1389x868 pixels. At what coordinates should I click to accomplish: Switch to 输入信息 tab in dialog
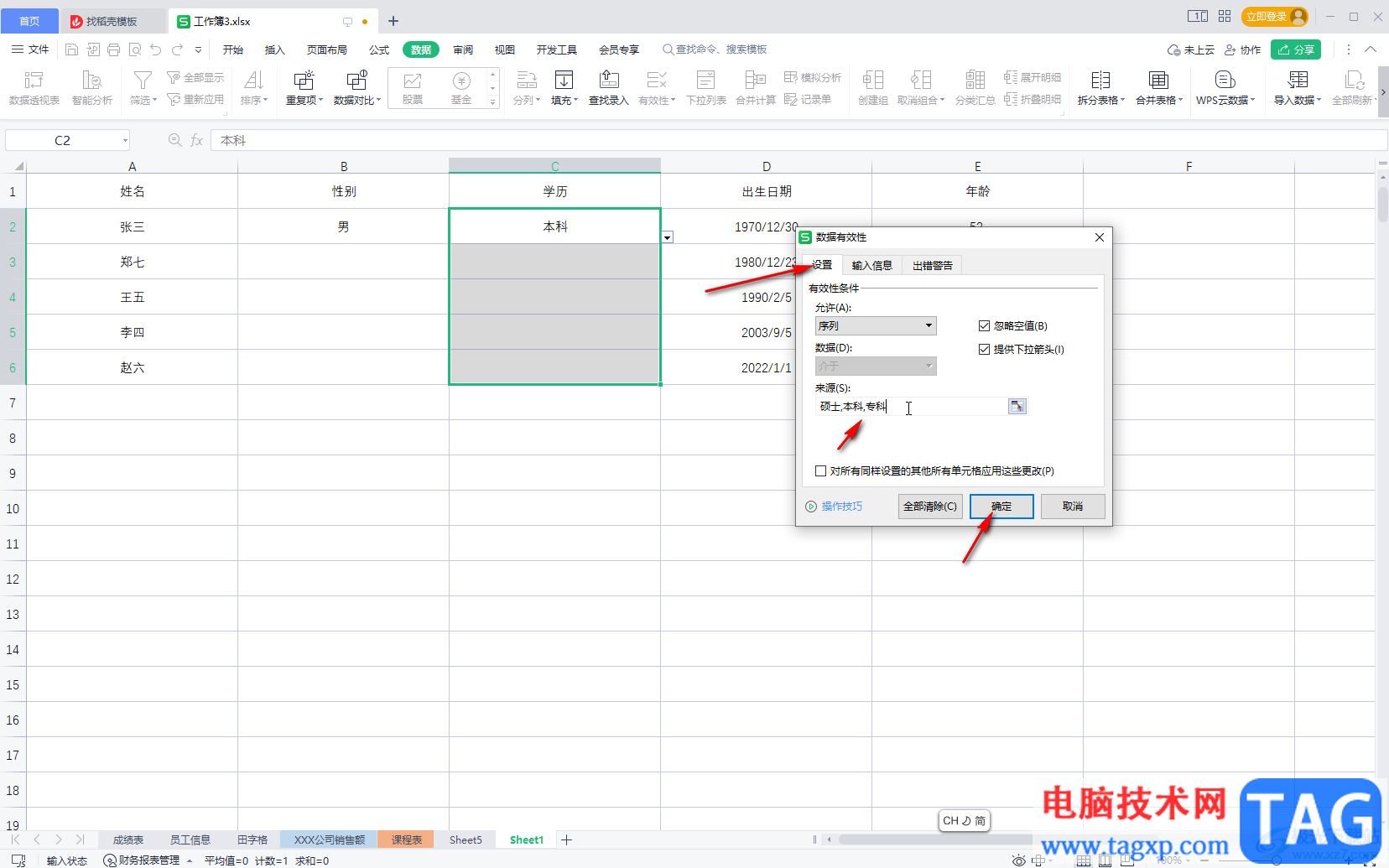(x=871, y=265)
